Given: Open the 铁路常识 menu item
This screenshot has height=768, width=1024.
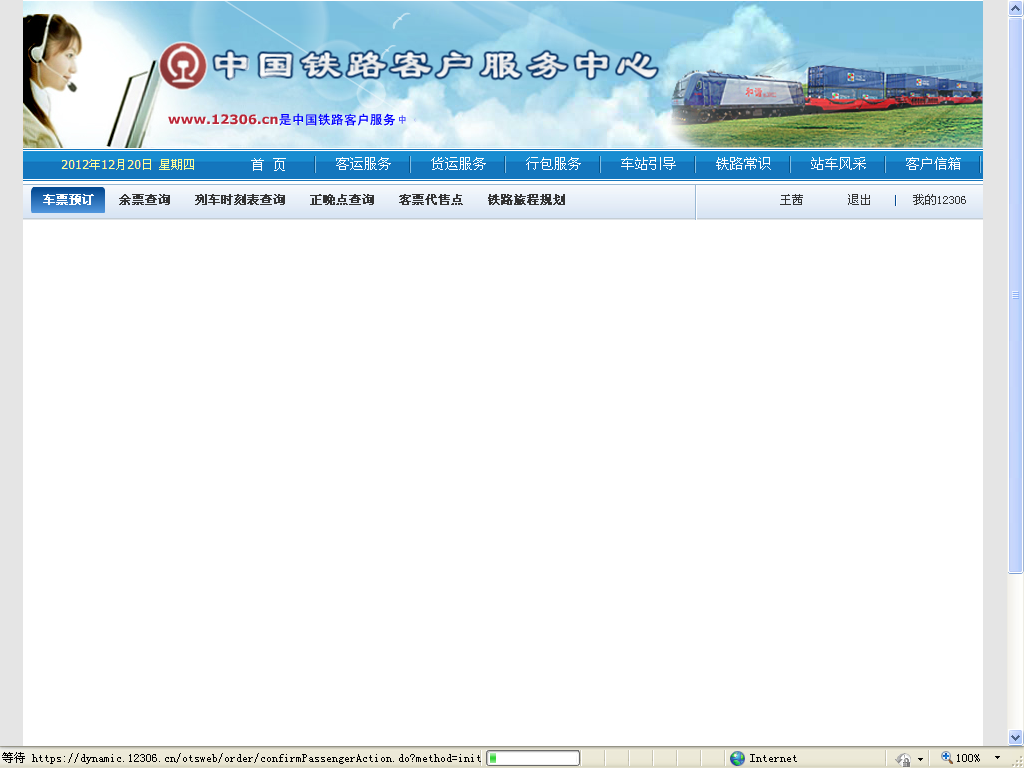Looking at the screenshot, I should pos(743,164).
